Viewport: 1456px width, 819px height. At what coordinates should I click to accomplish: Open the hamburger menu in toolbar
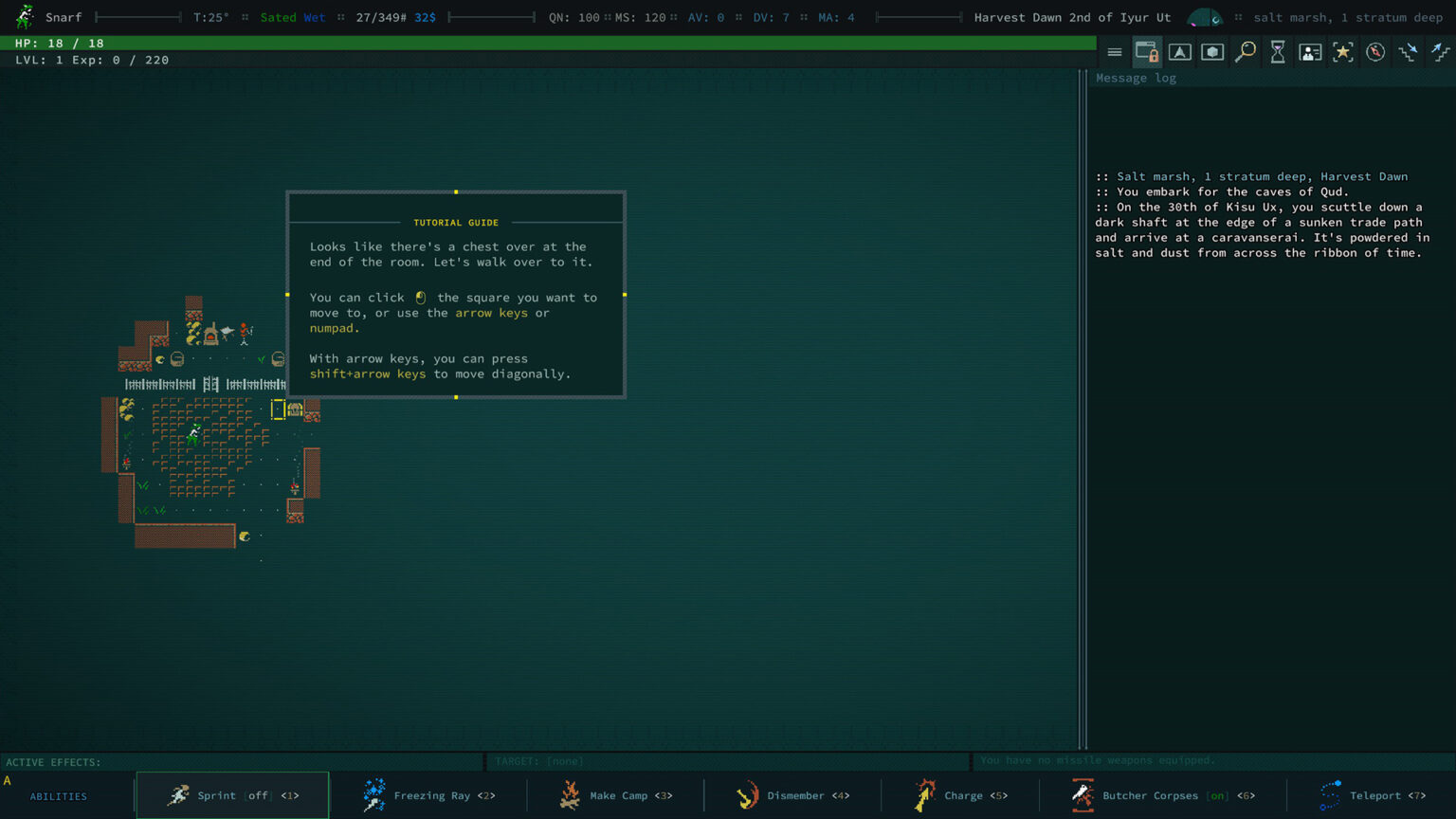(1115, 52)
